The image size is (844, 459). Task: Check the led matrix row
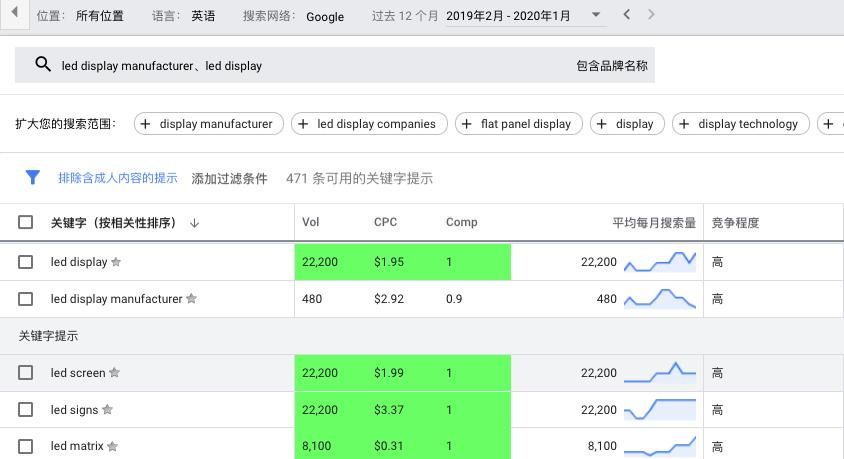(x=25, y=446)
